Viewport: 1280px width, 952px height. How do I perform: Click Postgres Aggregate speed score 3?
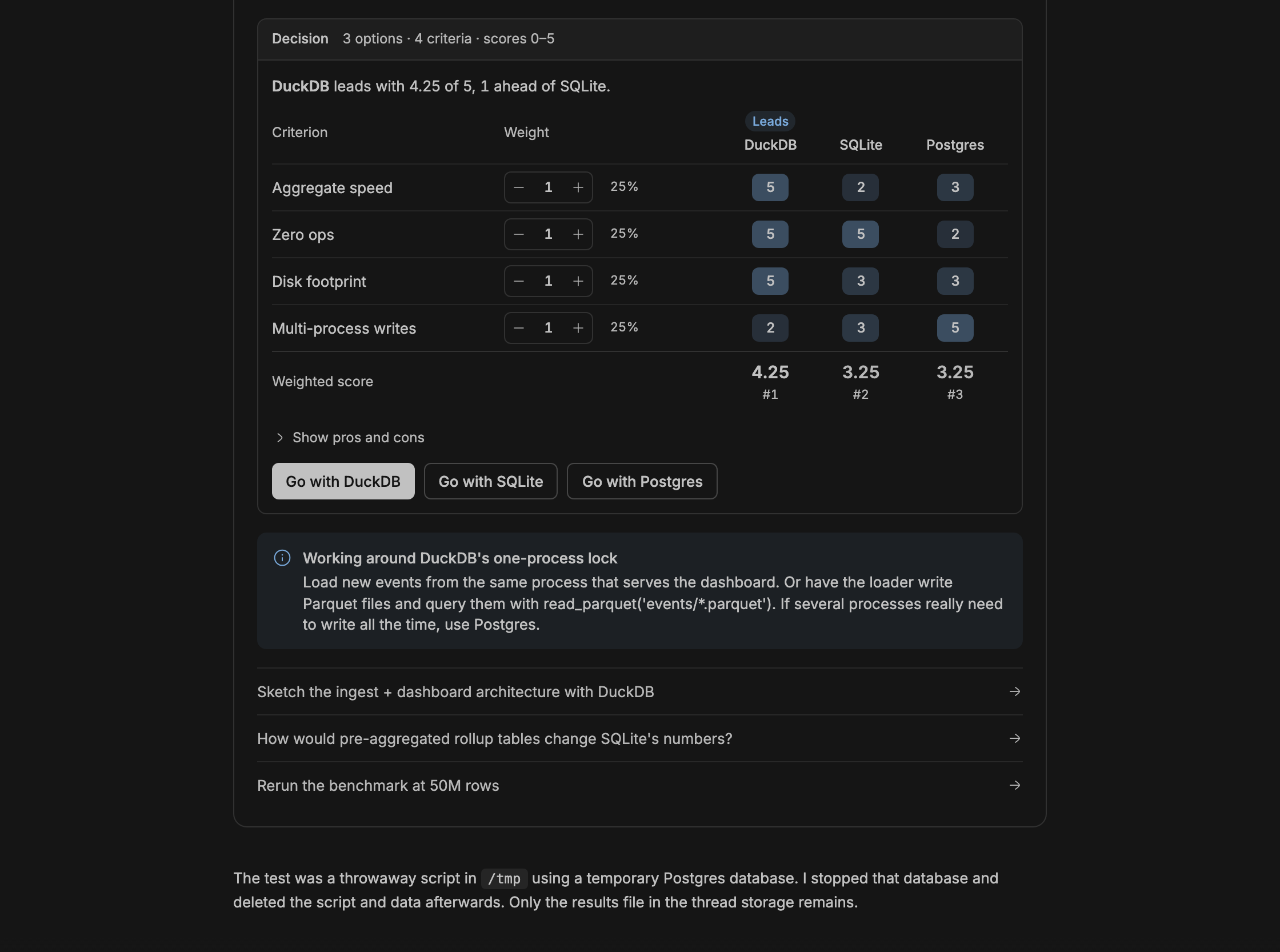click(x=955, y=187)
